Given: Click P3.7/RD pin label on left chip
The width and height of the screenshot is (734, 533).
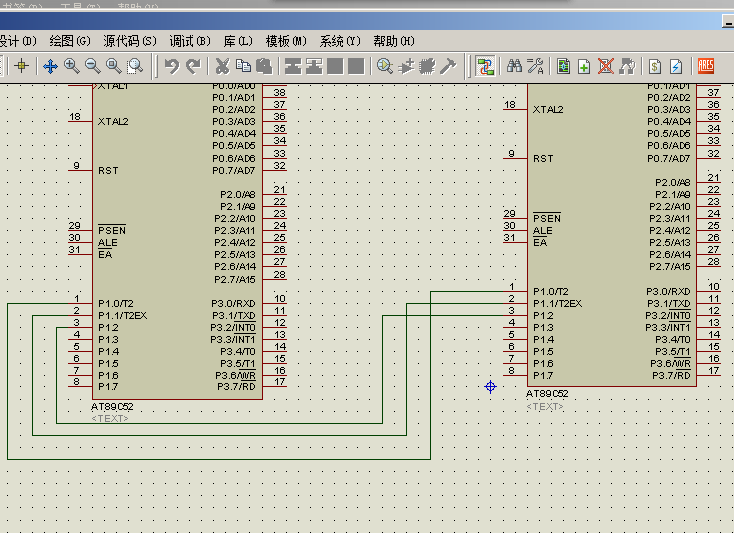Looking at the screenshot, I should point(236,387).
